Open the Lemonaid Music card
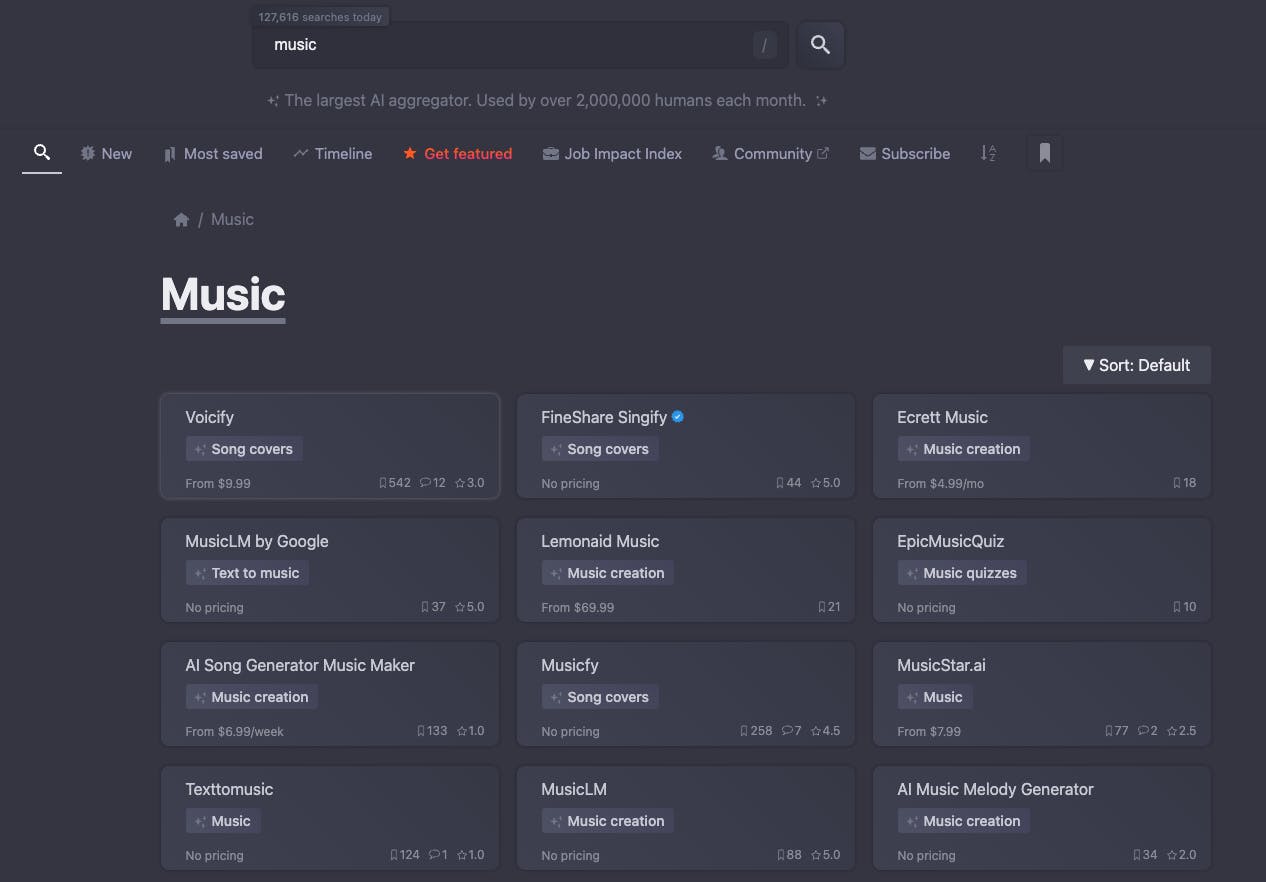 686,570
